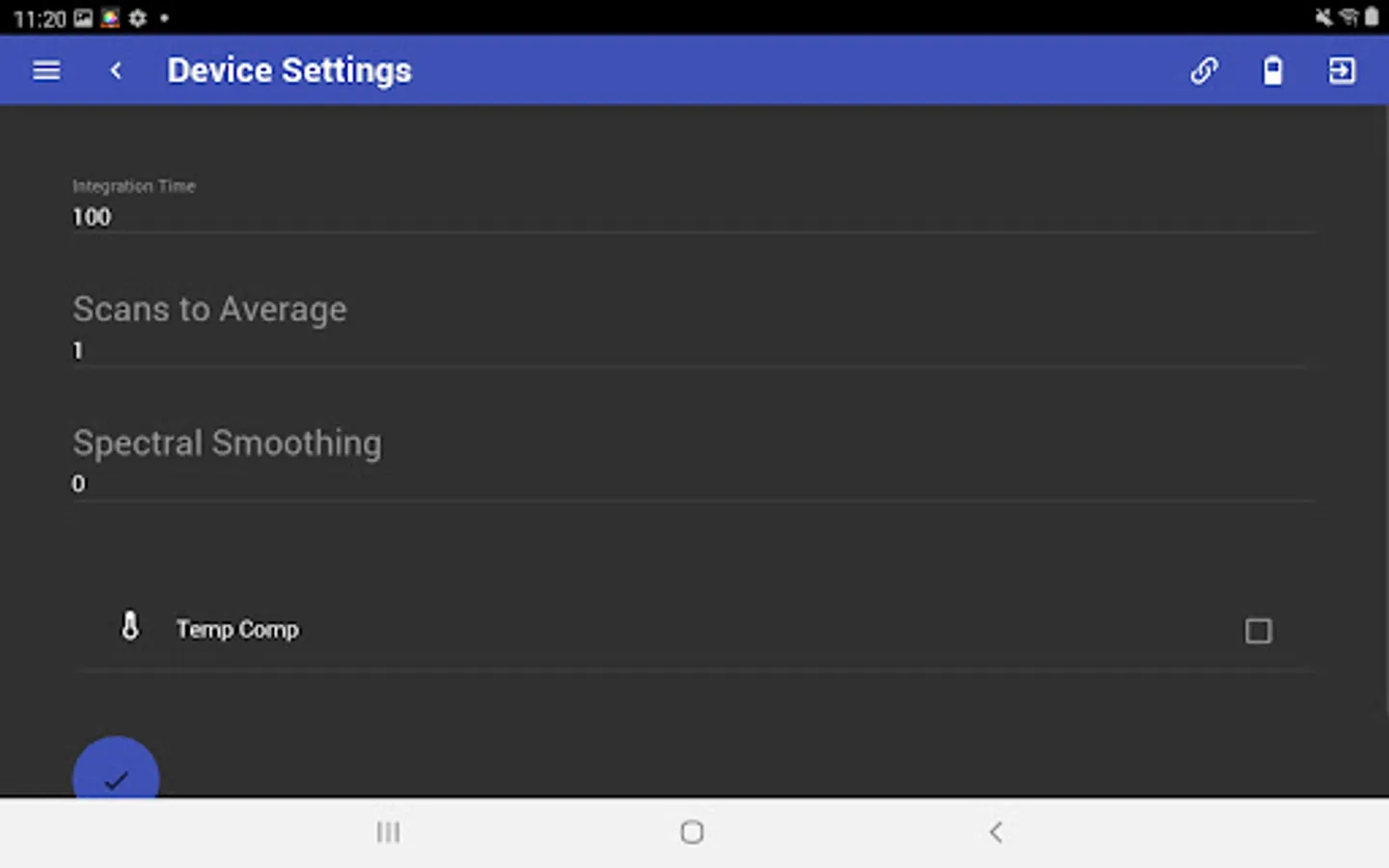1389x868 pixels.
Task: Tap the Spectral Smoothing label
Action: tap(227, 444)
